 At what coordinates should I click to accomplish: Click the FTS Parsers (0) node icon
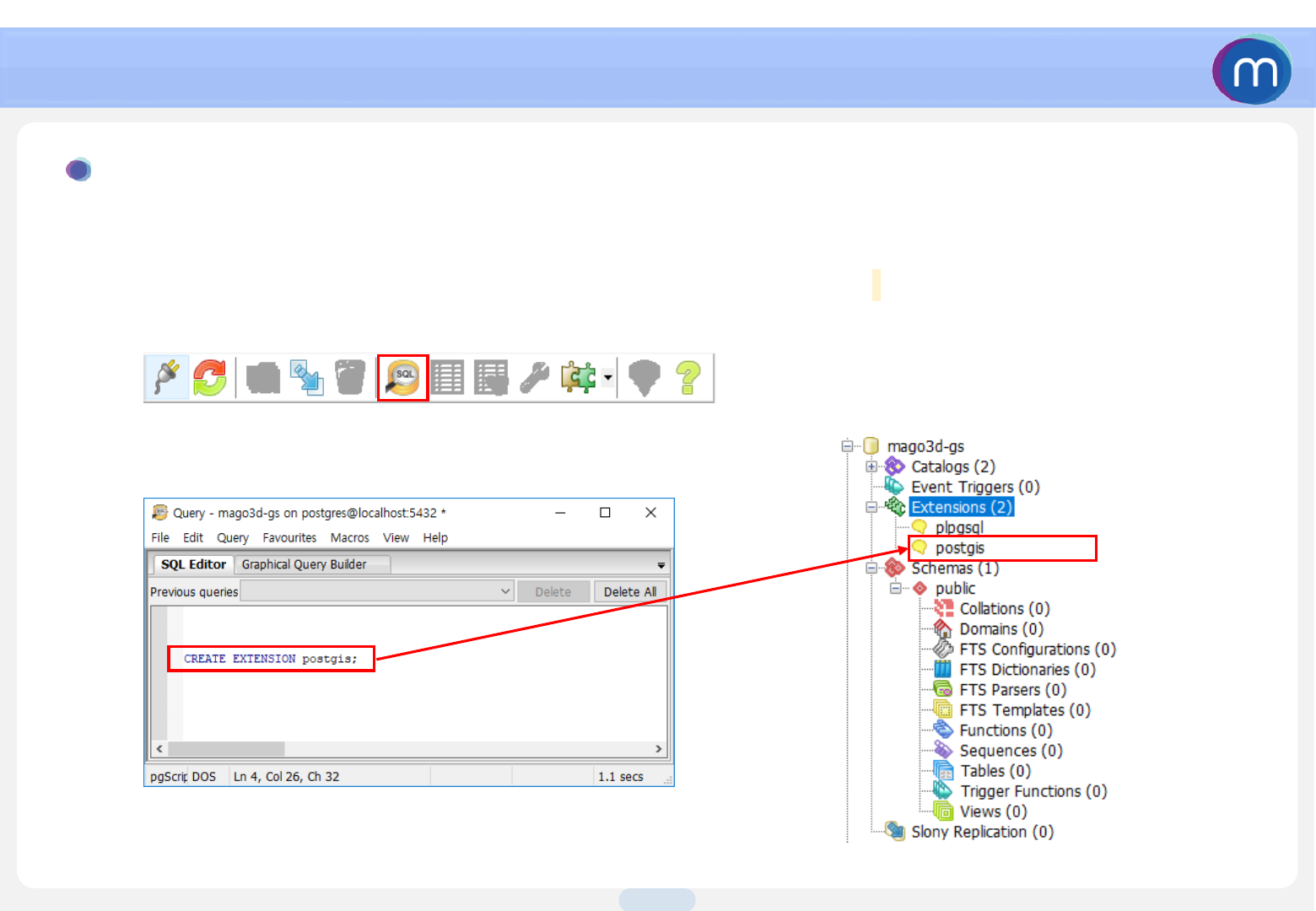coord(943,689)
